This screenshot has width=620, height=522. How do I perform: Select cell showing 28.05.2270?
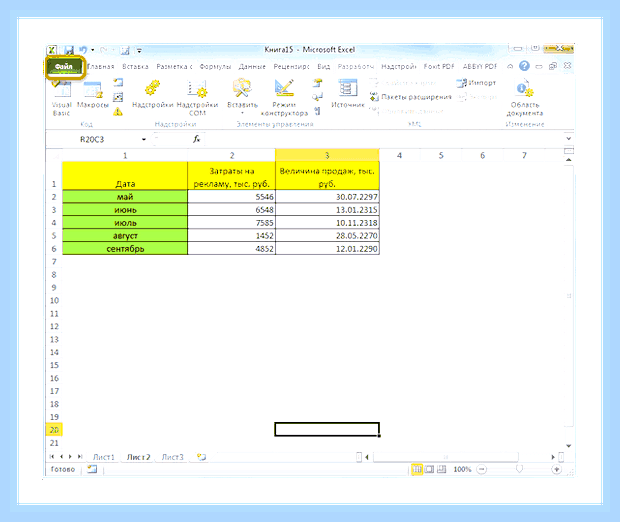327,236
